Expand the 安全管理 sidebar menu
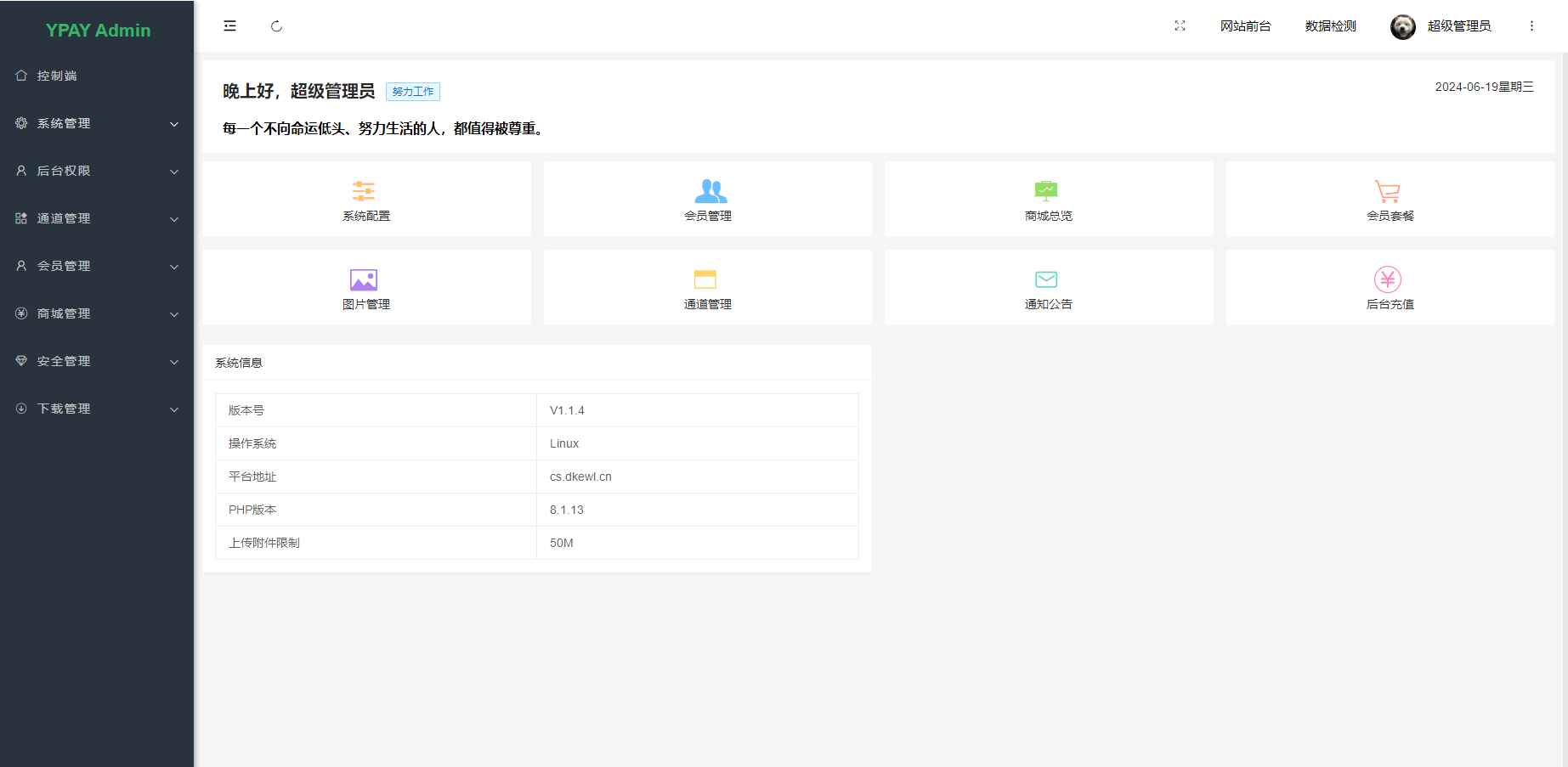 pyautogui.click(x=97, y=361)
